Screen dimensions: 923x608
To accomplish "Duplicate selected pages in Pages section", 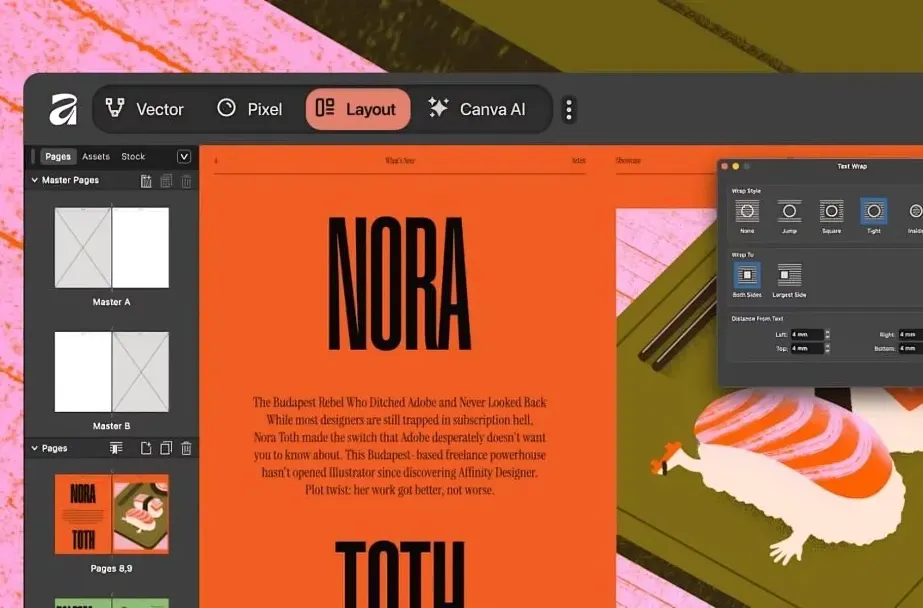I will pos(166,449).
